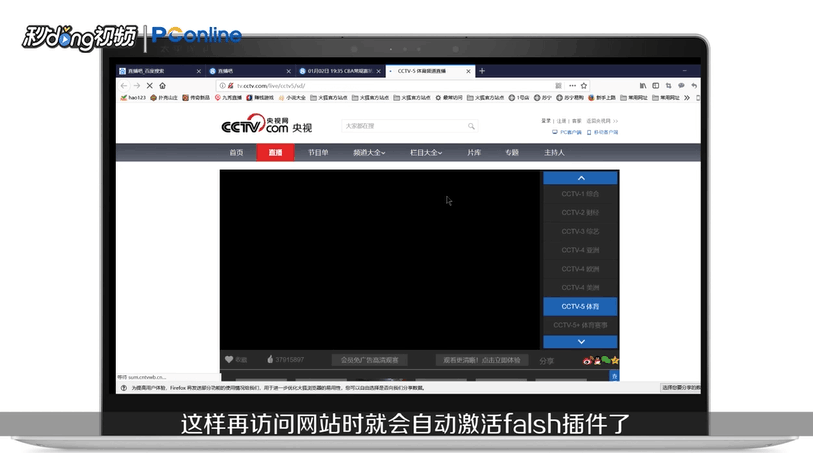Share to Weibo icon

coord(587,360)
